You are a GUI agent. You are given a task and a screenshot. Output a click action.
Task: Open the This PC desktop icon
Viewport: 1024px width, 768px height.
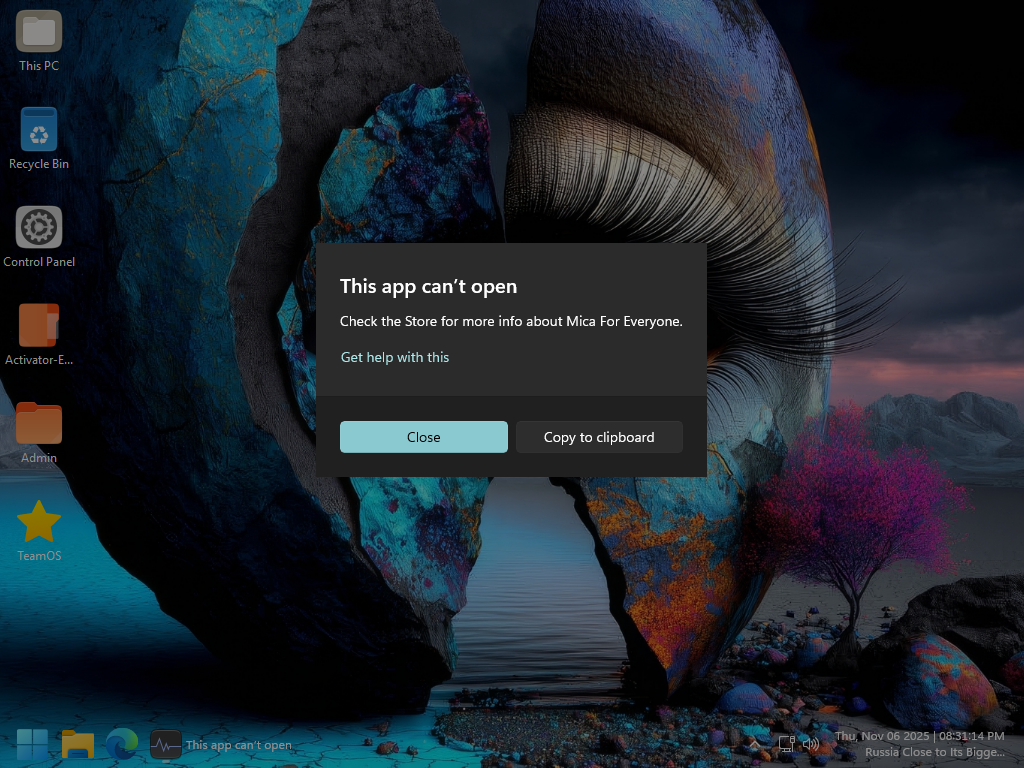pyautogui.click(x=39, y=41)
